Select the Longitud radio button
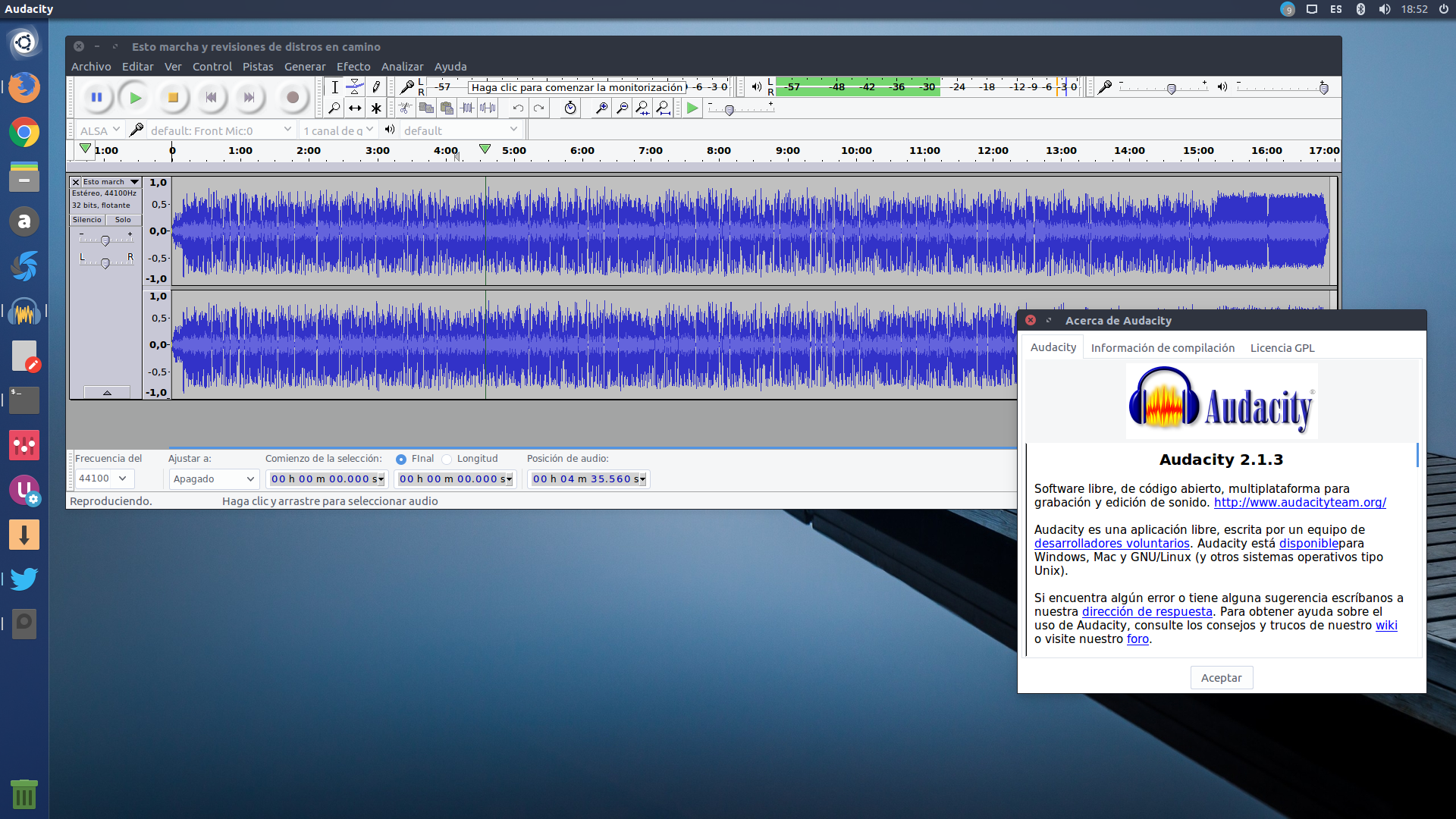This screenshot has height=819, width=1456. click(447, 459)
